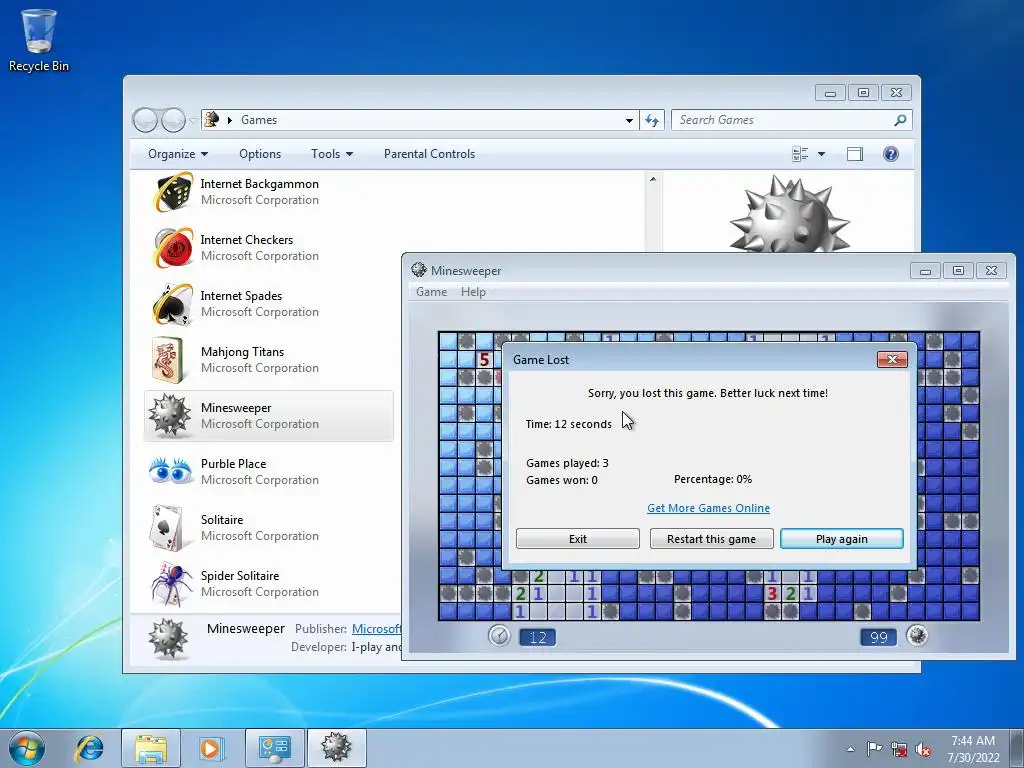Open Get More Games Online link
The height and width of the screenshot is (768, 1024).
click(x=708, y=508)
